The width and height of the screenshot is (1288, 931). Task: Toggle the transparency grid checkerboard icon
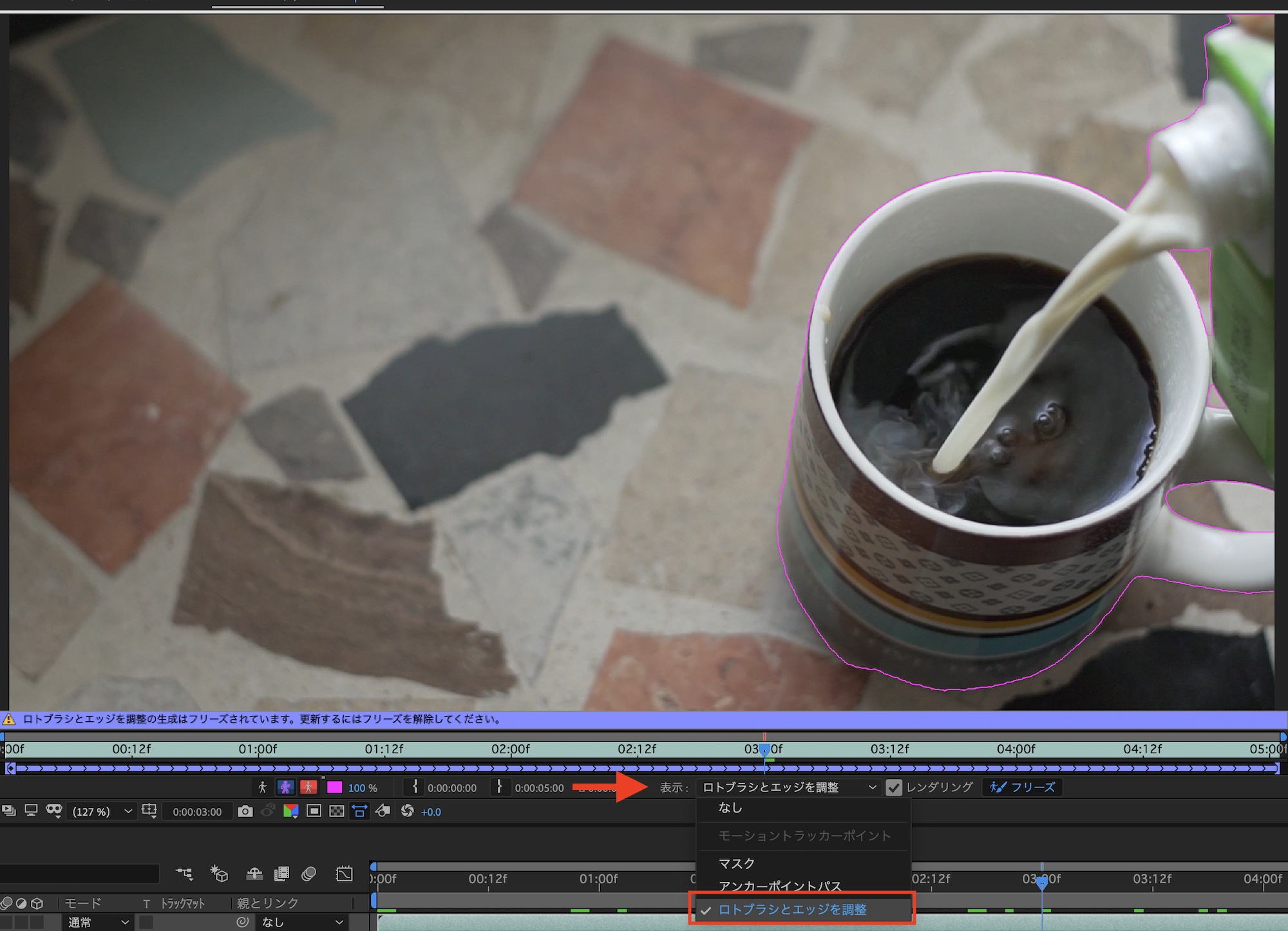[x=337, y=812]
